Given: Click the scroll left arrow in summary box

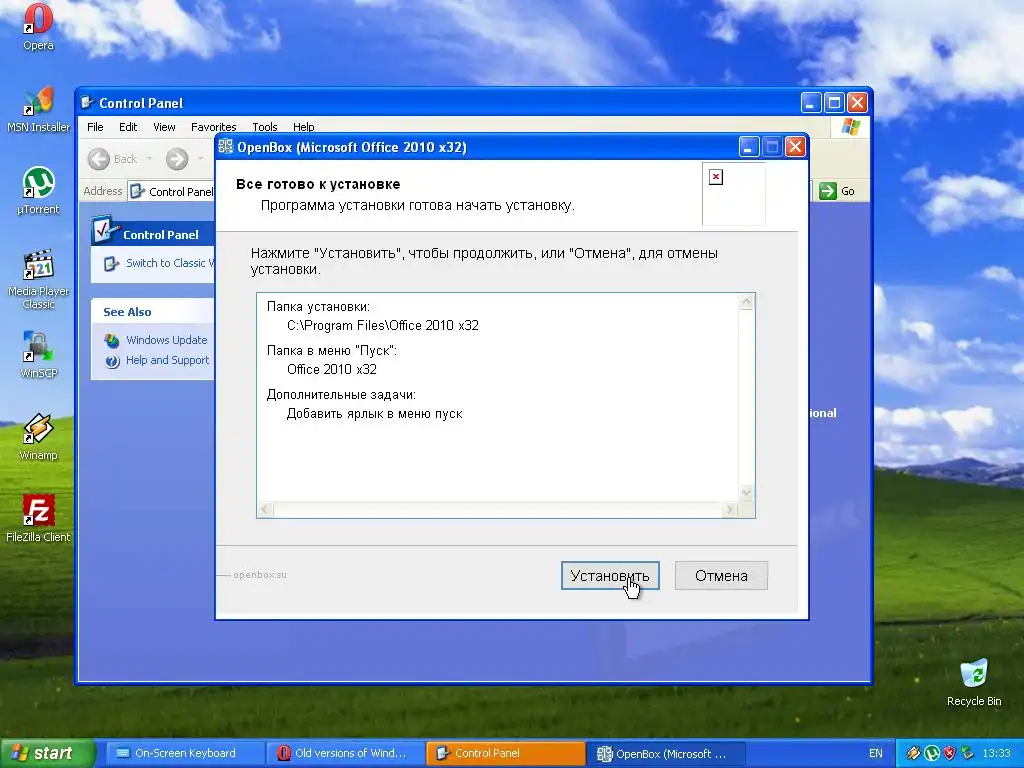Looking at the screenshot, I should coord(265,509).
